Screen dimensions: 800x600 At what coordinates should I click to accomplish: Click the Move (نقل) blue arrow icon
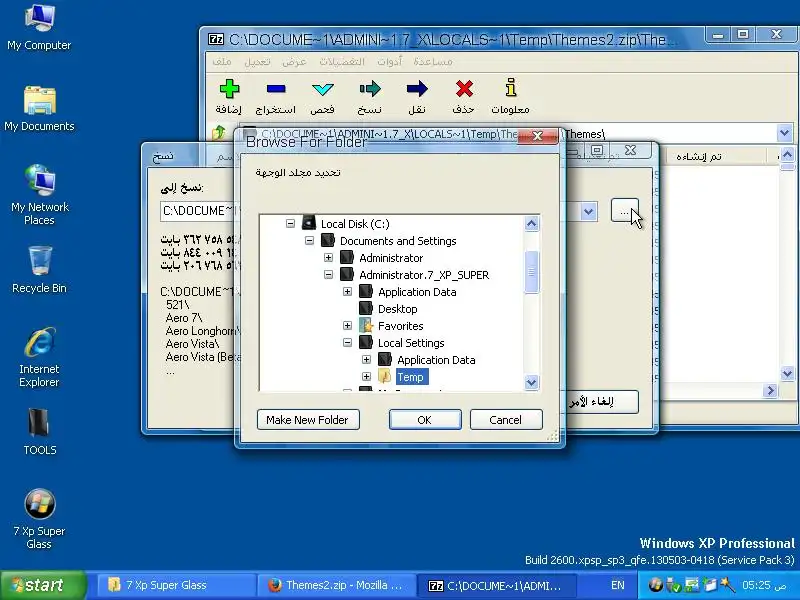coord(417,89)
